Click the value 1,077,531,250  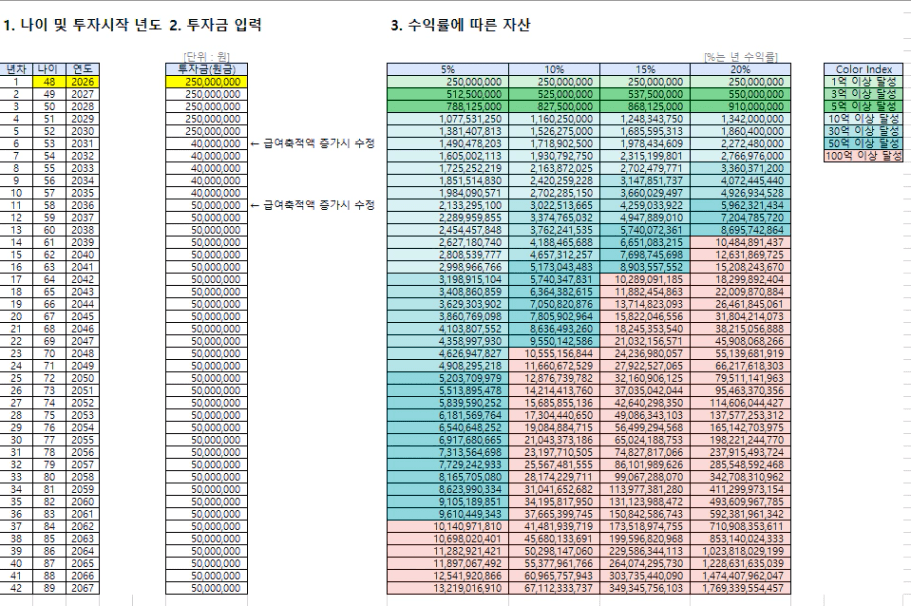click(448, 119)
